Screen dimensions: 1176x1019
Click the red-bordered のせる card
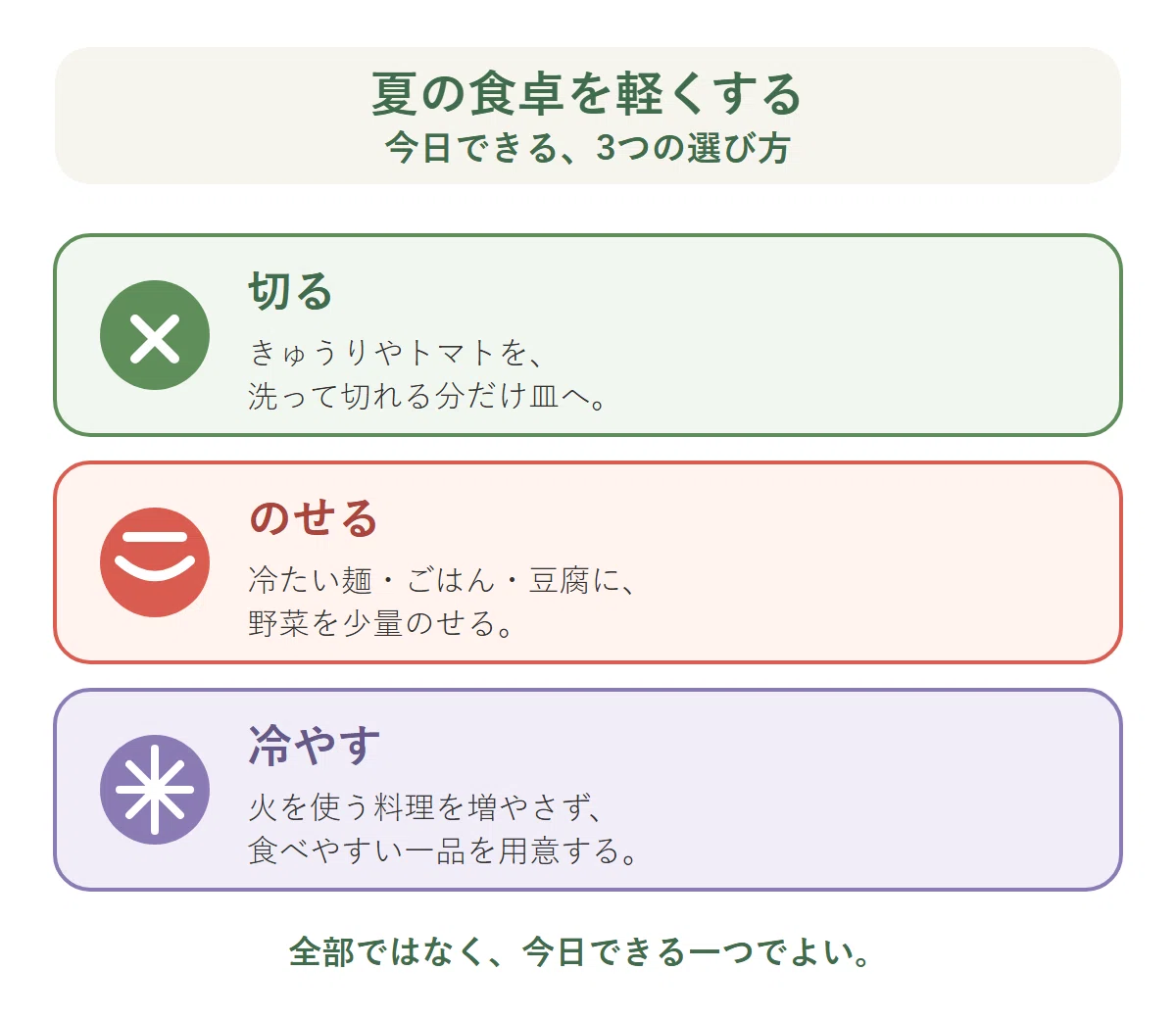pyautogui.click(x=588, y=562)
